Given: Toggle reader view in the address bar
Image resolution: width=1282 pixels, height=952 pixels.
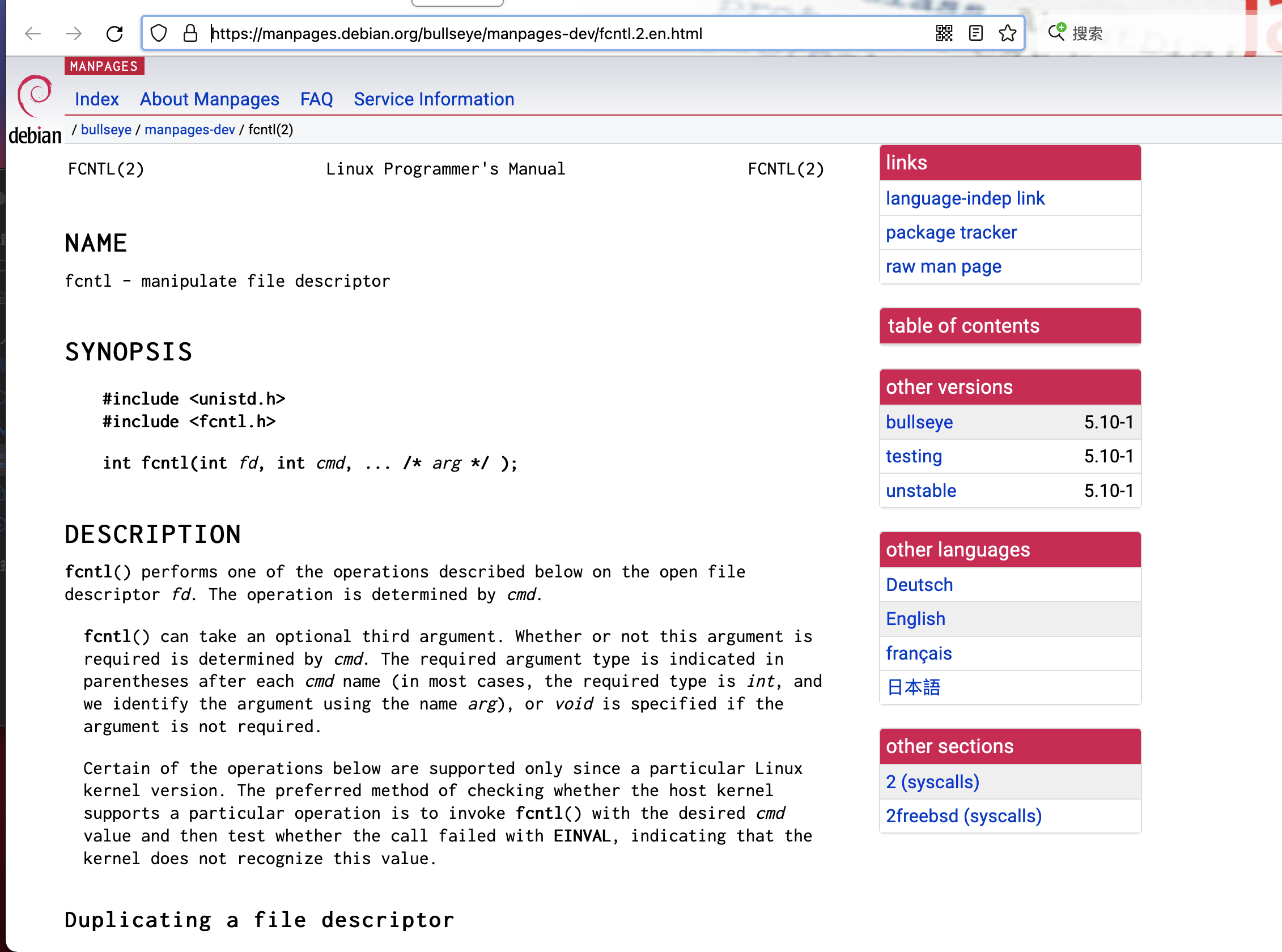Looking at the screenshot, I should click(975, 33).
